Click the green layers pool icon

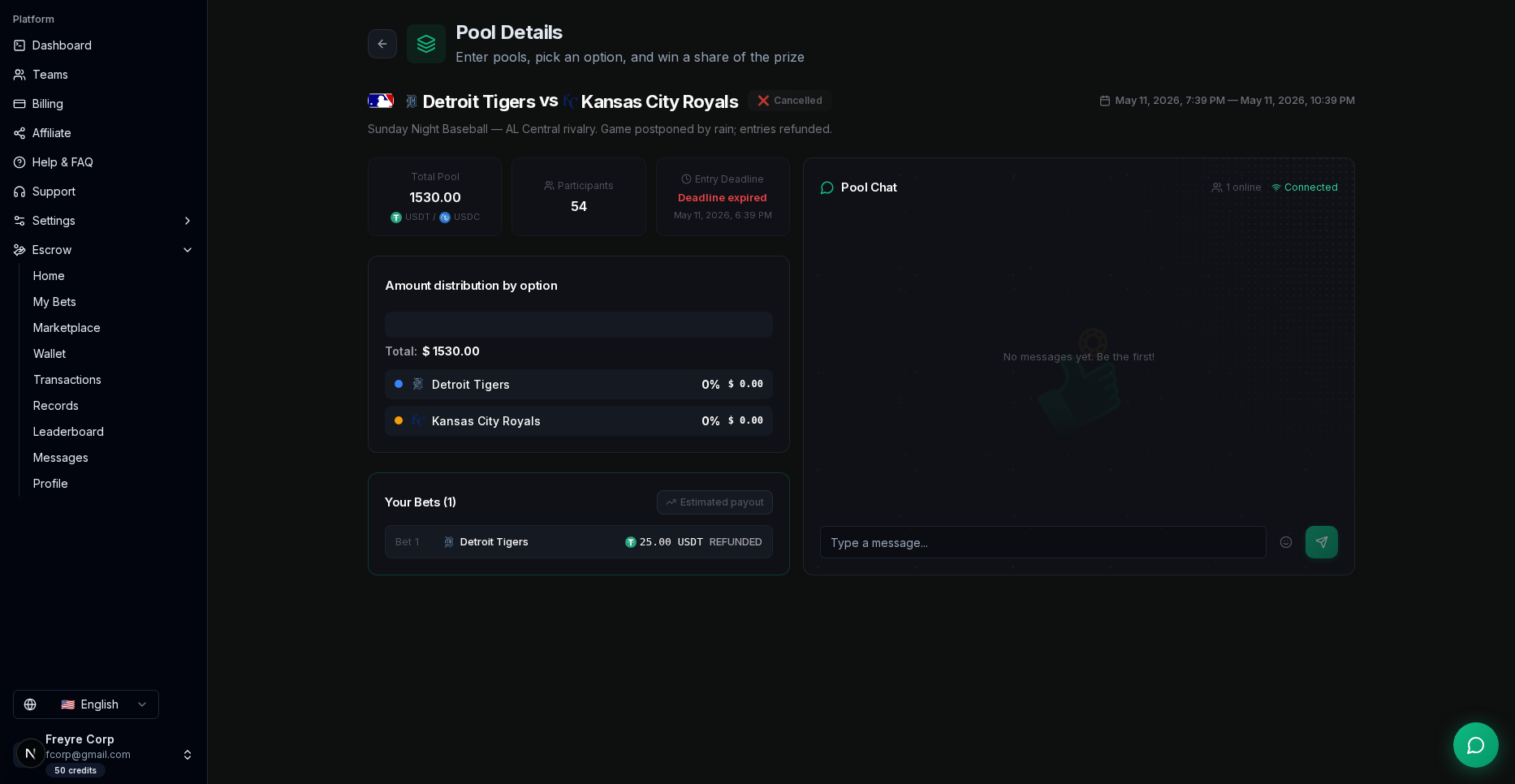coord(426,44)
